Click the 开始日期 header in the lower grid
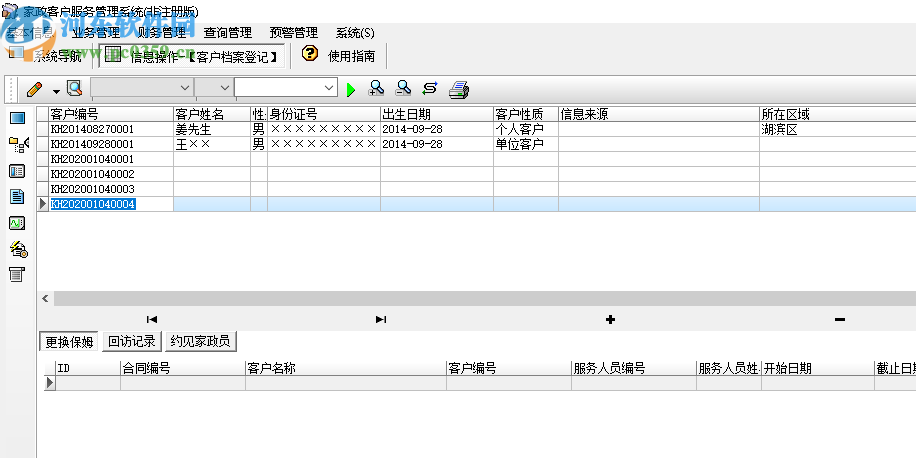Screen dimensions: 916x458 [818, 368]
